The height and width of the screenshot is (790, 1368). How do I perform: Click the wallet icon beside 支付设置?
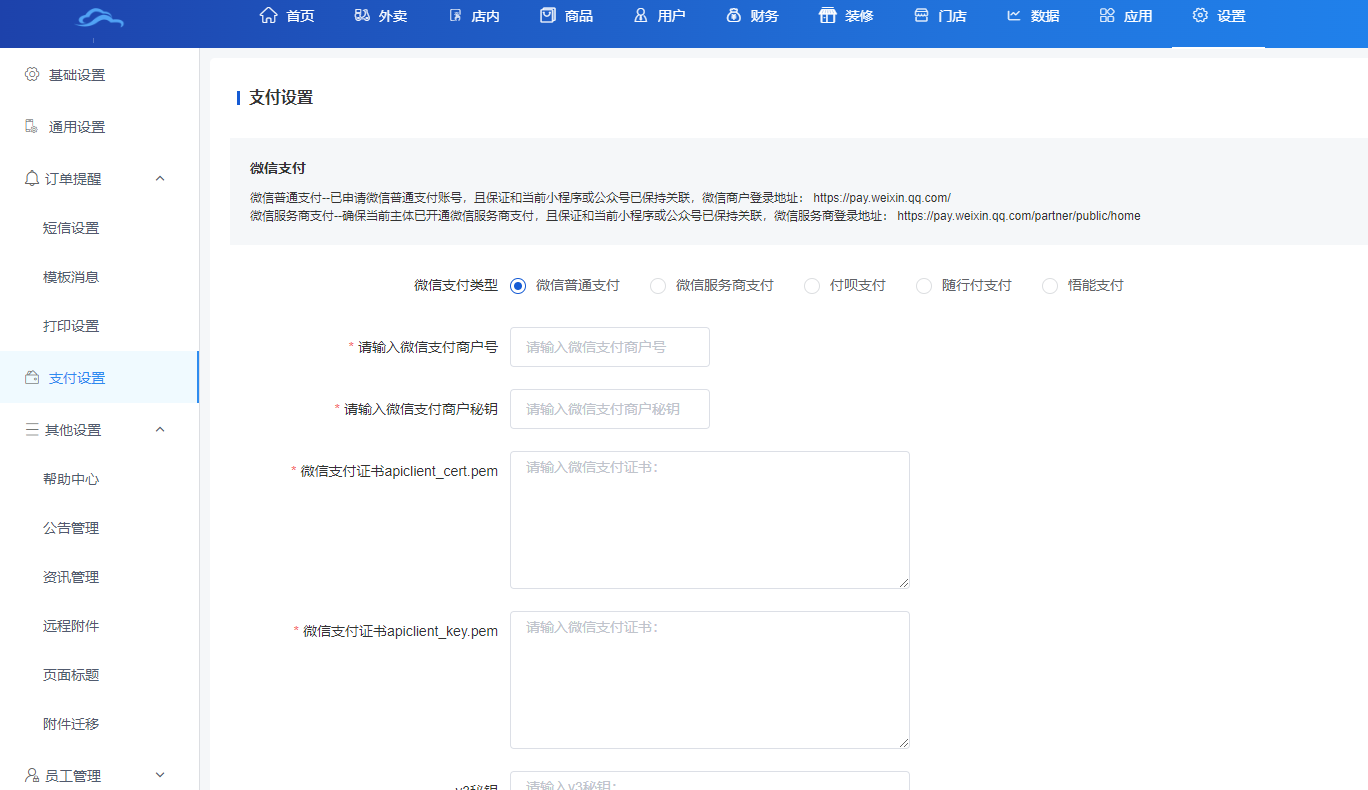[x=32, y=377]
